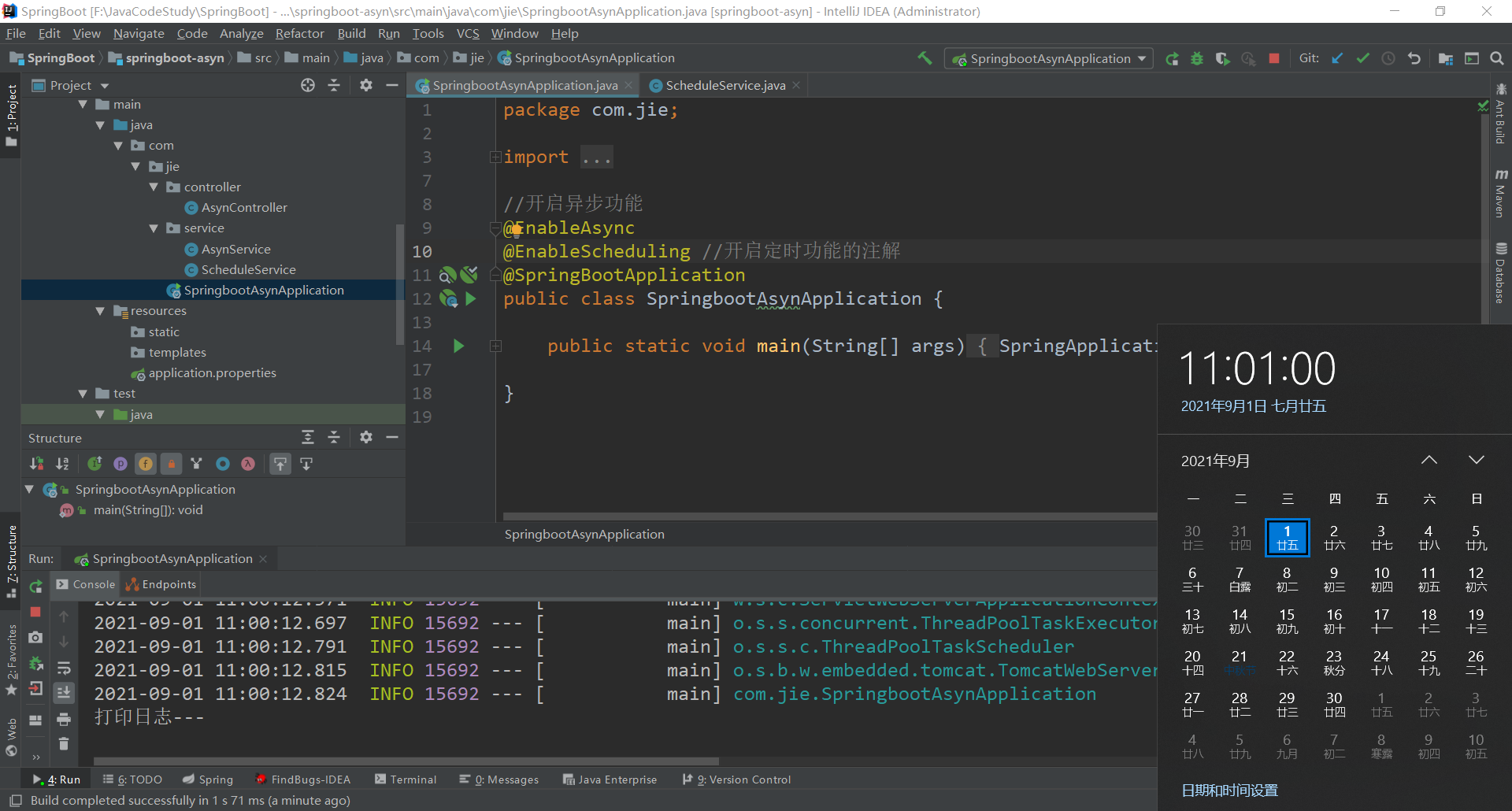1512x811 pixels.
Task: Open Search Everywhere magnifier icon
Action: click(1497, 59)
